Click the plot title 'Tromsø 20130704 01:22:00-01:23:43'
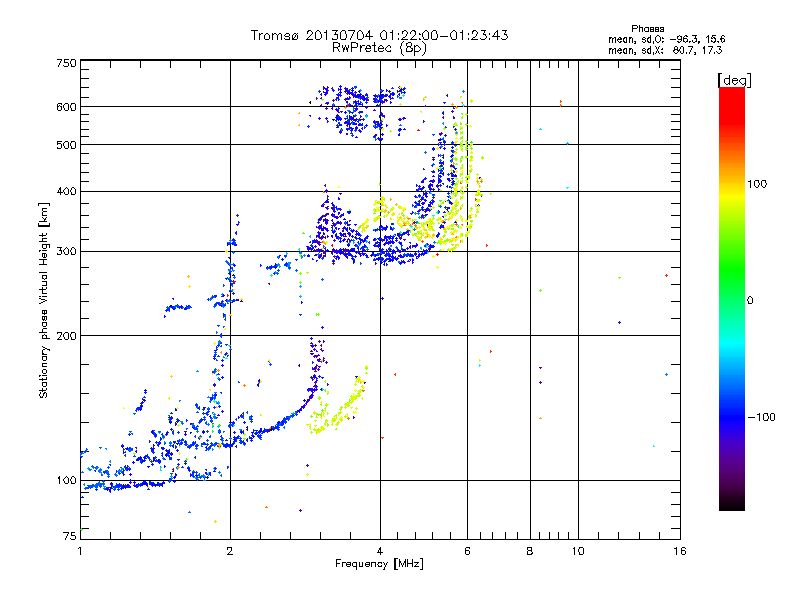 click(x=379, y=35)
